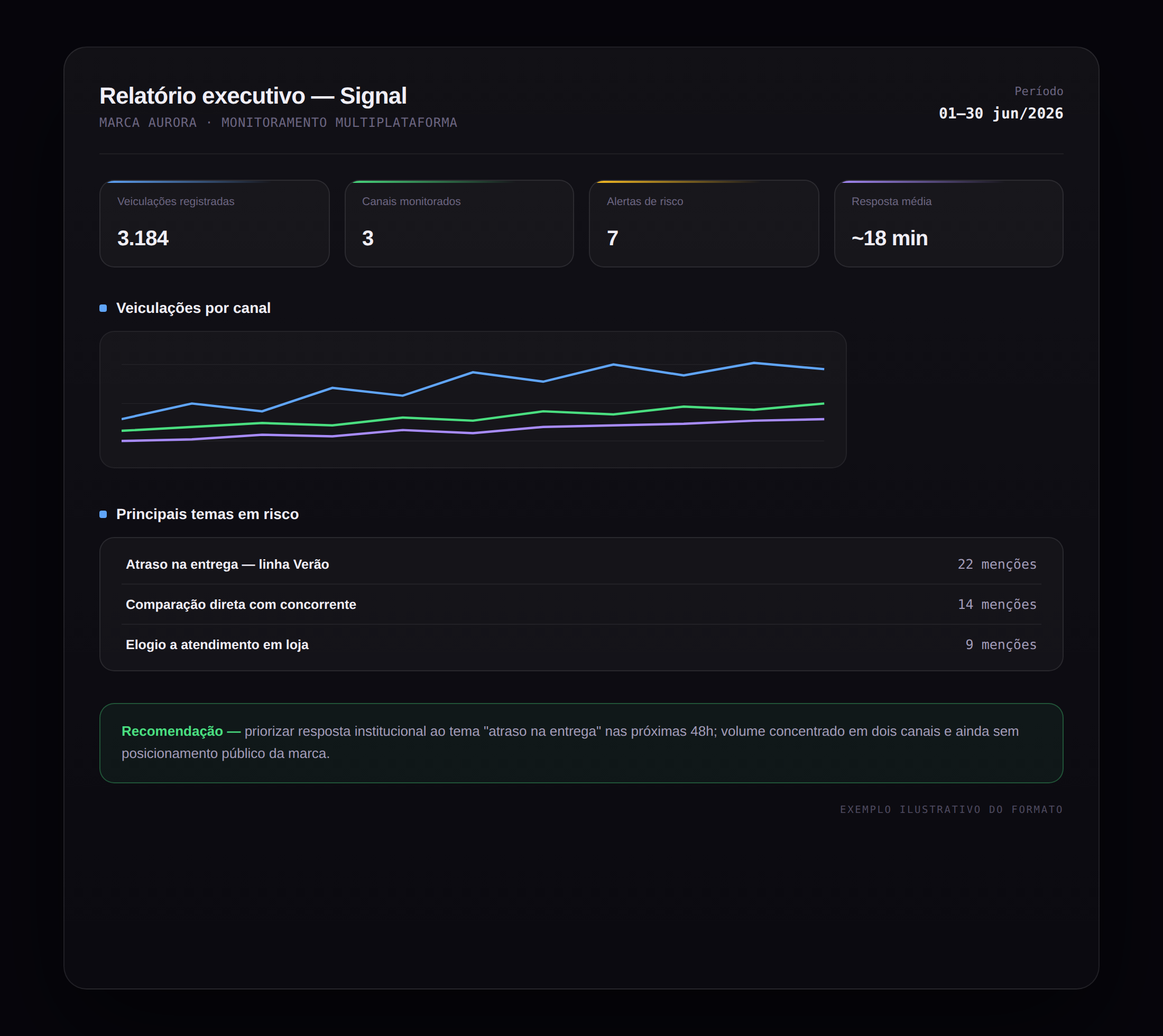Click the '9 menções' count
Viewport: 1163px width, 1036px height.
pos(1001,644)
